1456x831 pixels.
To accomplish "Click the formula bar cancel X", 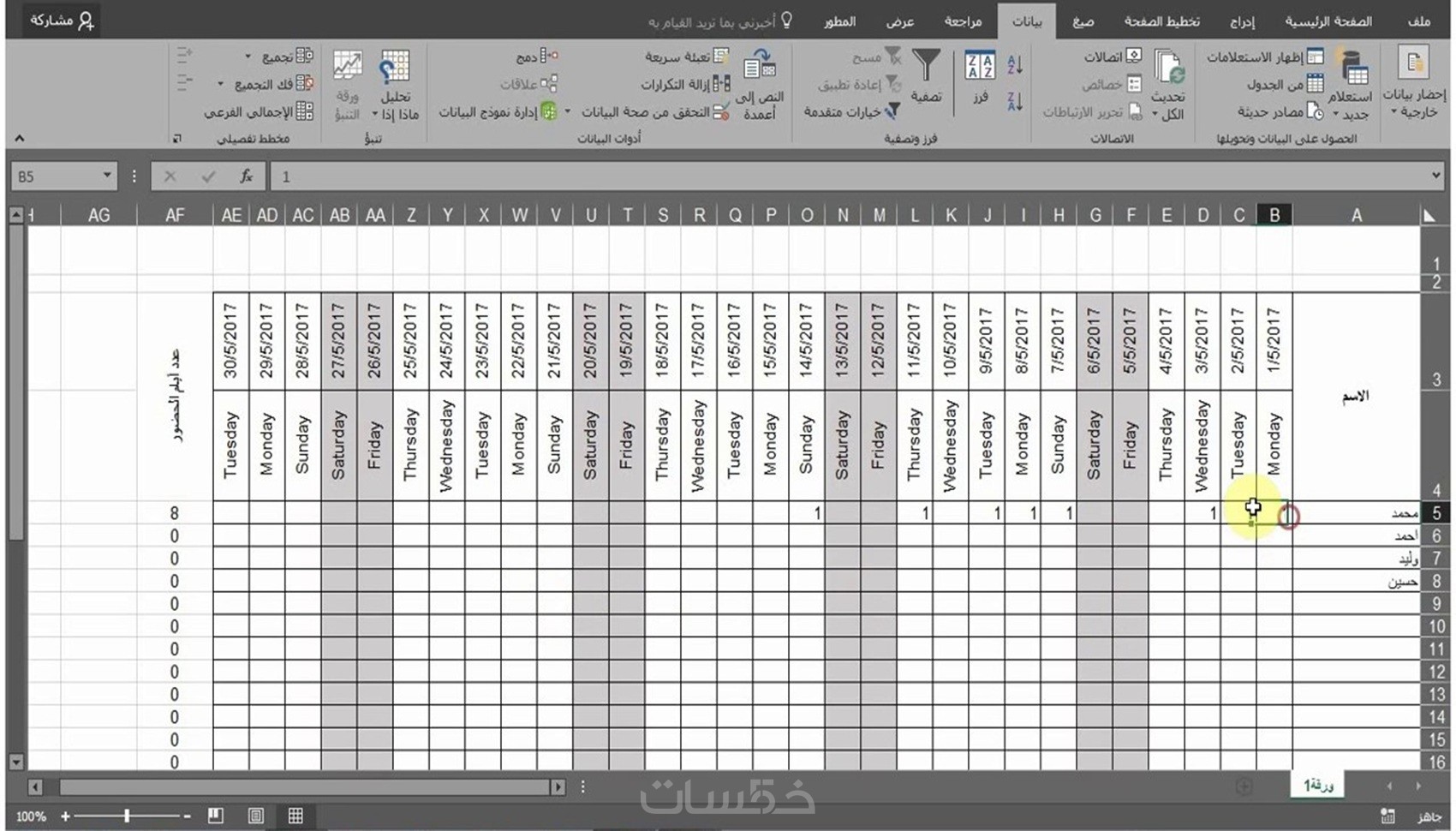I will (x=170, y=176).
